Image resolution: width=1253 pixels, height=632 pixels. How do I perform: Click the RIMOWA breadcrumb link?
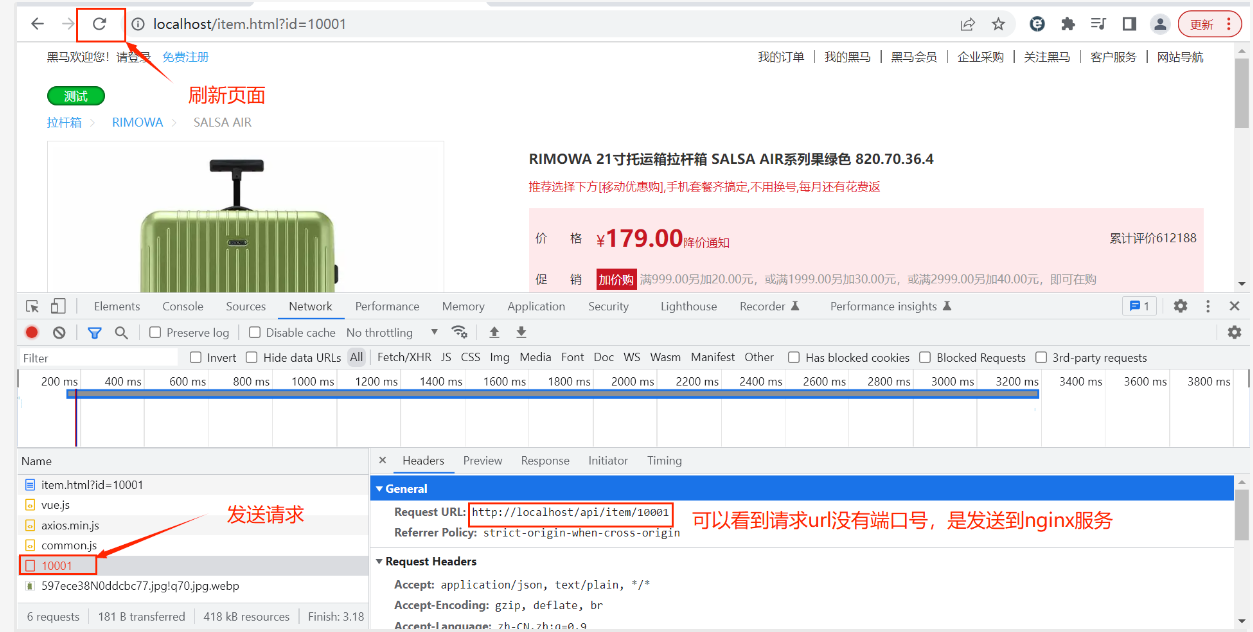pyautogui.click(x=137, y=122)
